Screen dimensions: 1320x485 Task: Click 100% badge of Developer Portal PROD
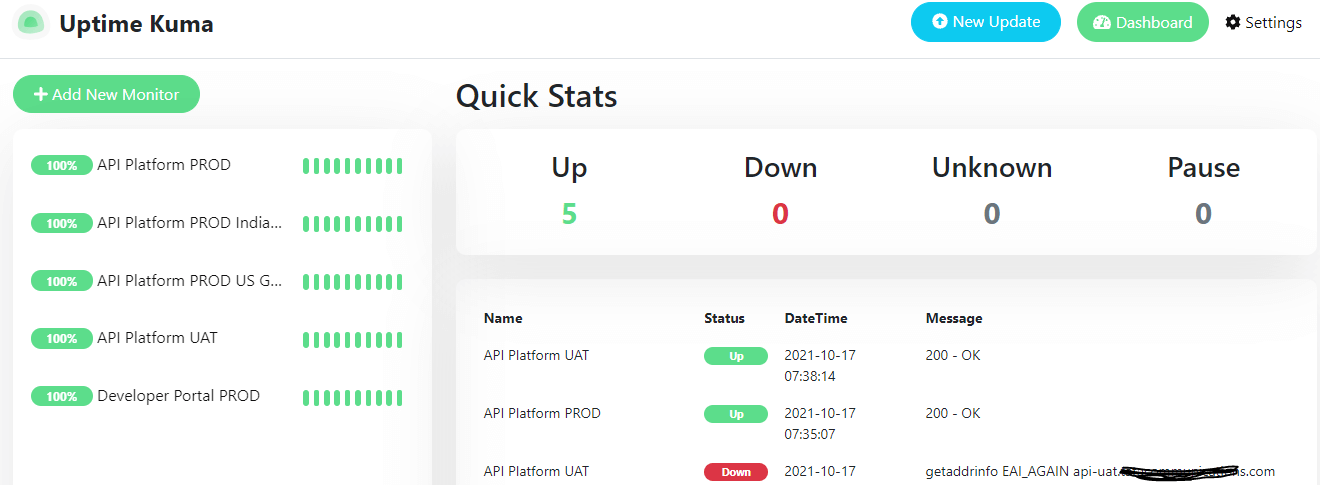pyautogui.click(x=62, y=397)
